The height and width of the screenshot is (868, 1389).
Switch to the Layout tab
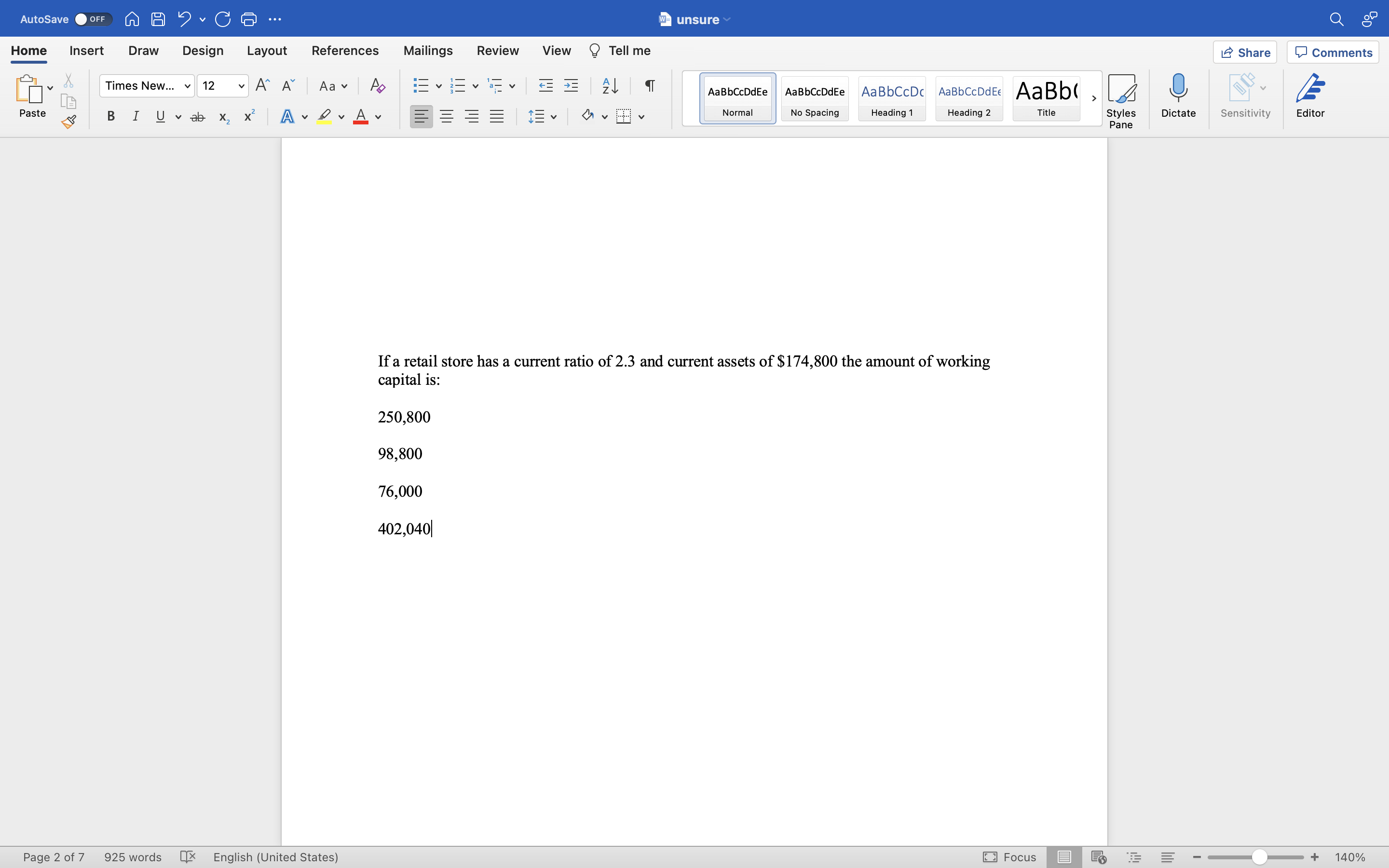(266, 51)
